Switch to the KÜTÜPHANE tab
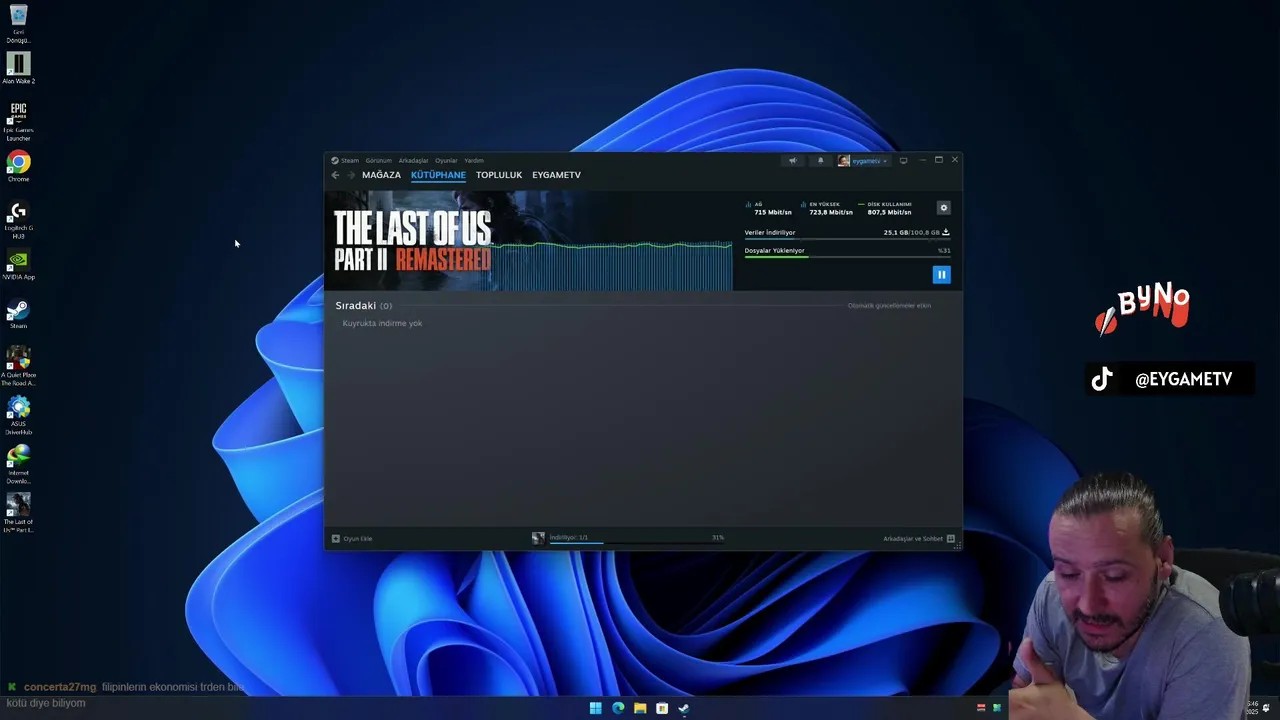1280x720 pixels. (x=438, y=175)
